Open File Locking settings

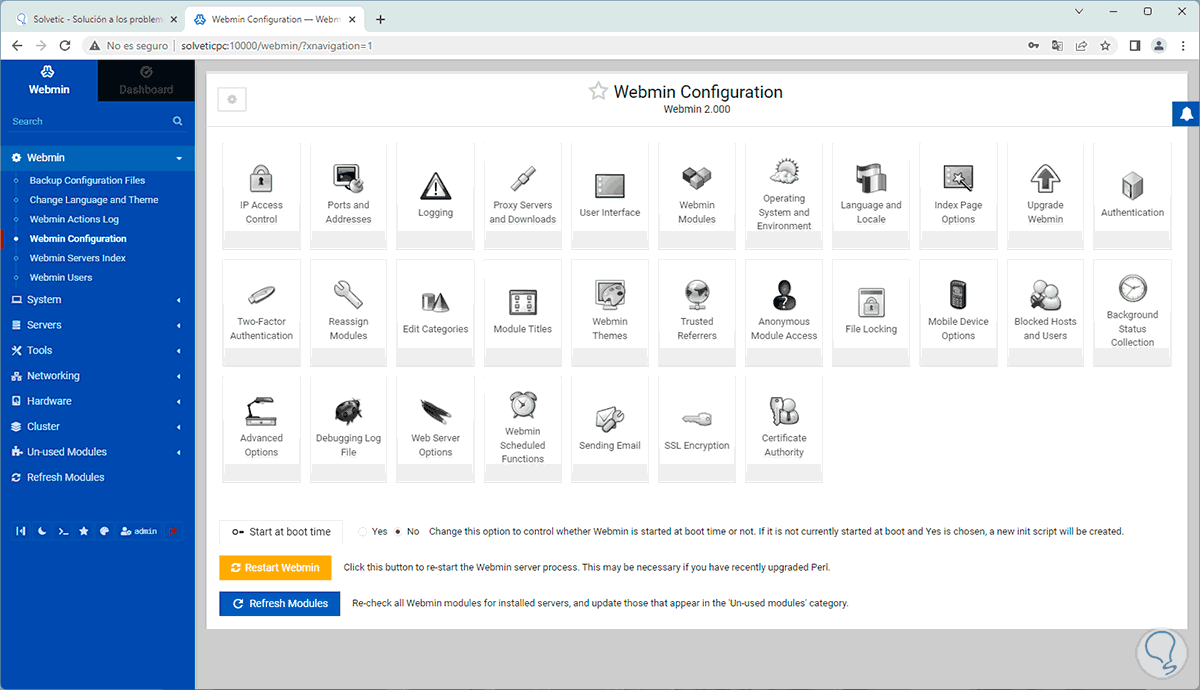pyautogui.click(x=871, y=313)
